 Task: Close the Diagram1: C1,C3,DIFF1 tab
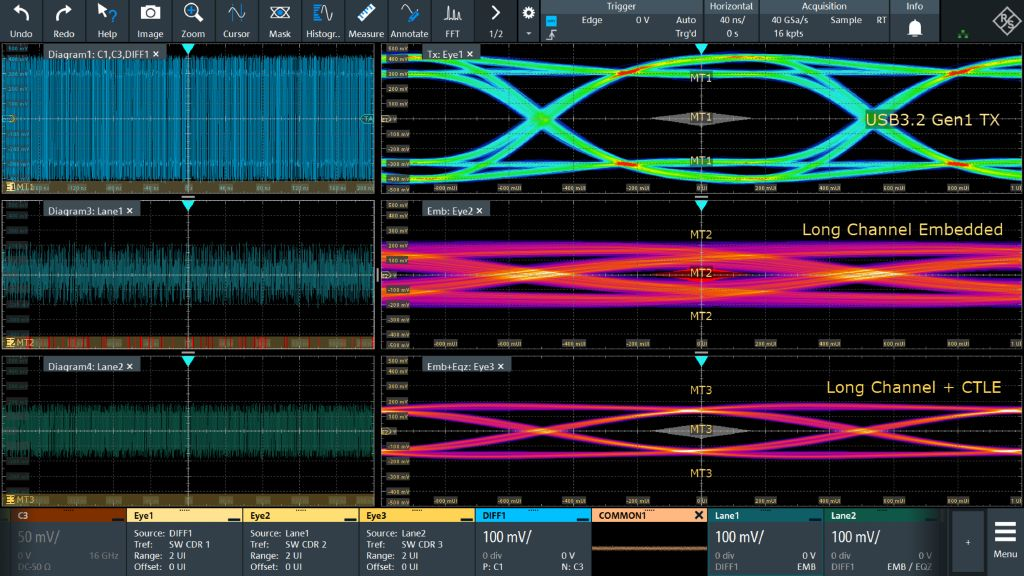click(x=156, y=54)
